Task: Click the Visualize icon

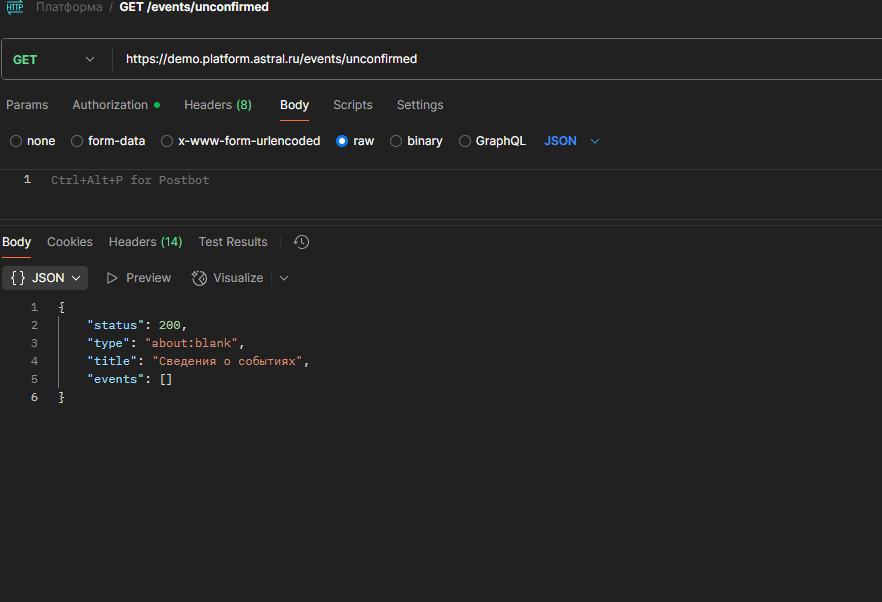Action: [199, 278]
